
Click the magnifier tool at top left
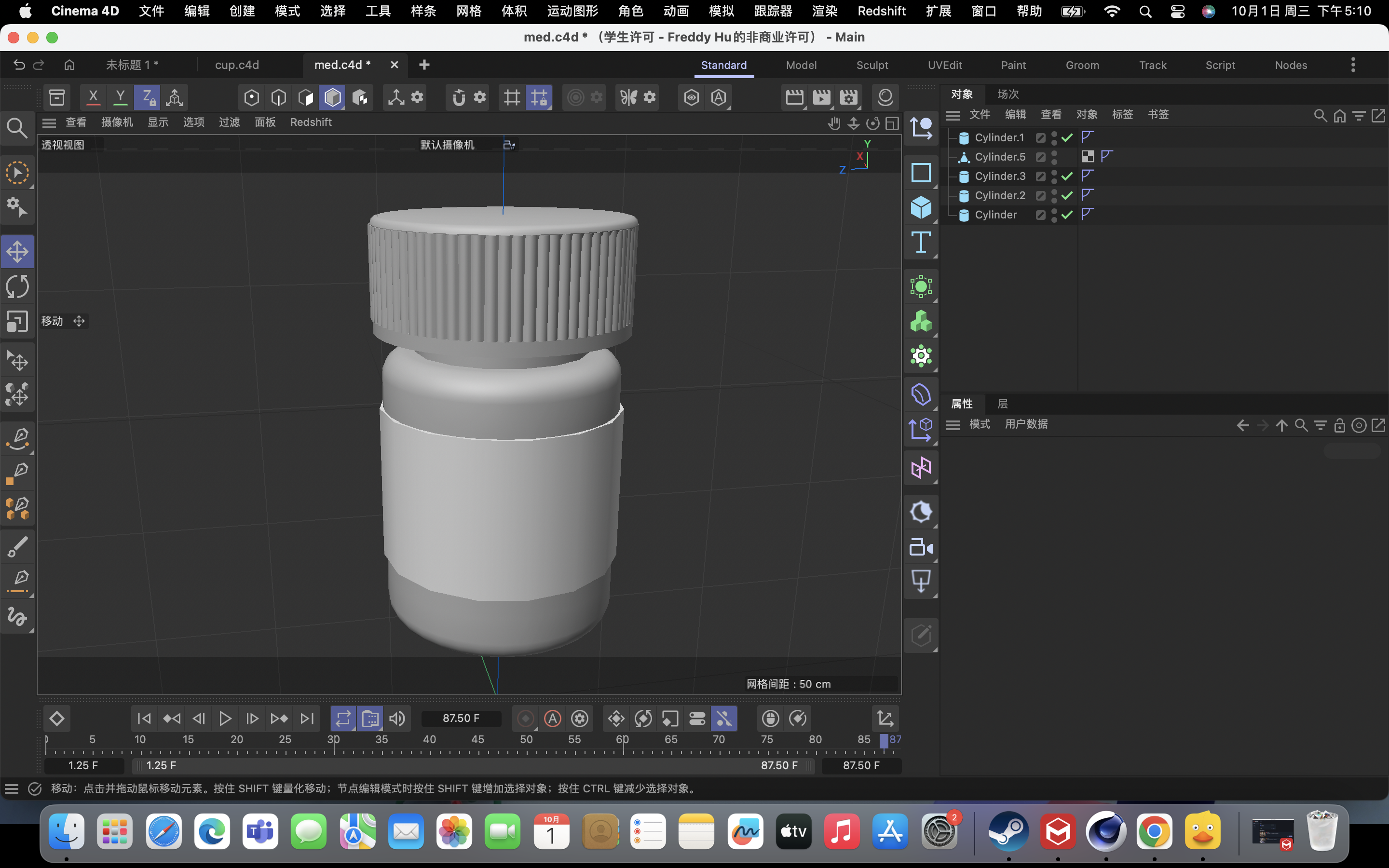[17, 127]
